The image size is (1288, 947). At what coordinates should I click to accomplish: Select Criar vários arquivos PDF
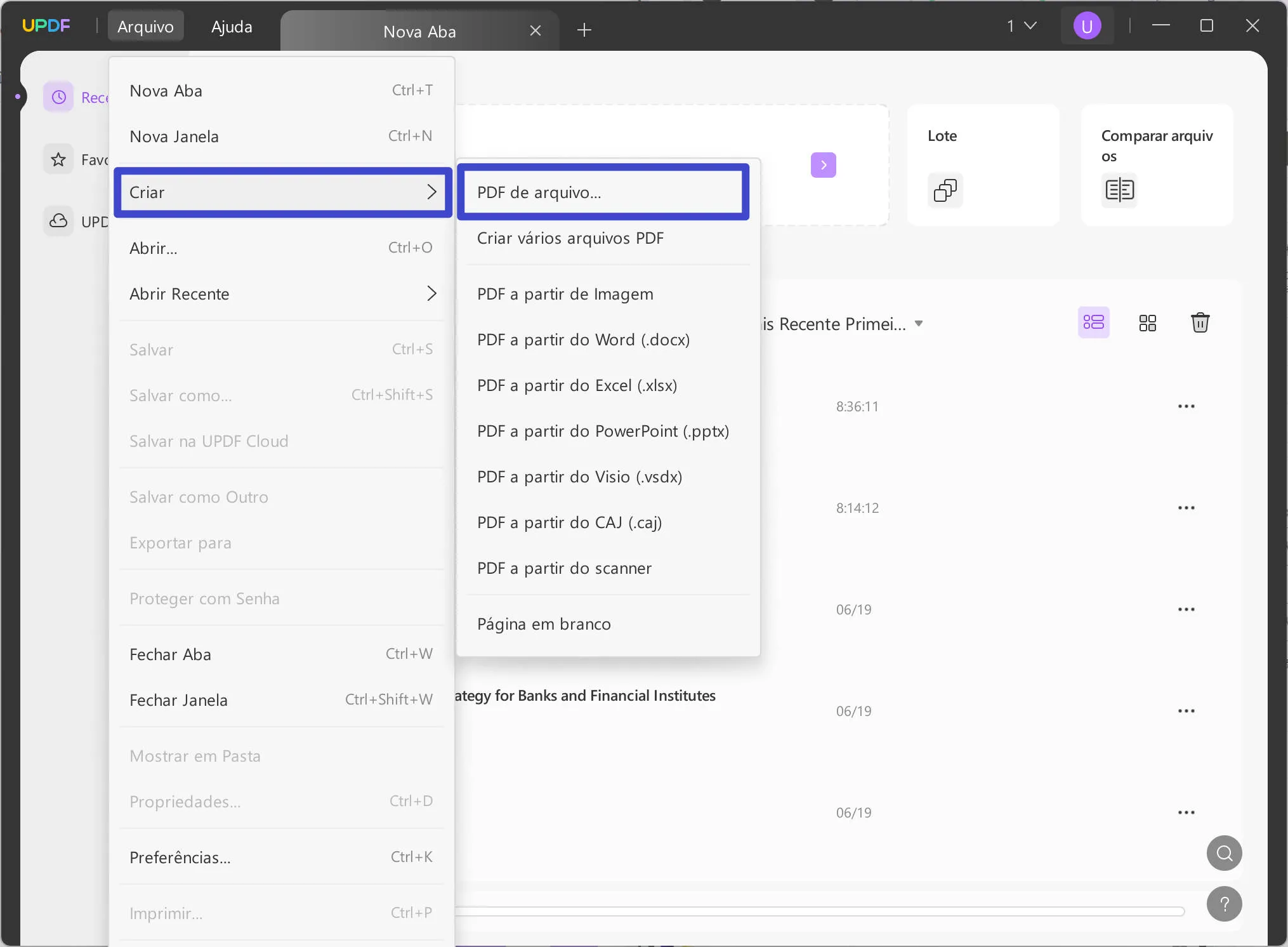pyautogui.click(x=608, y=238)
